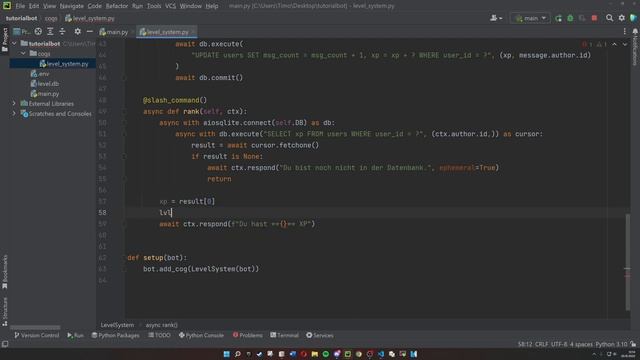640x360 pixels.
Task: Click the taskbar Search magnifier icon
Action: pyautogui.click(x=238, y=354)
